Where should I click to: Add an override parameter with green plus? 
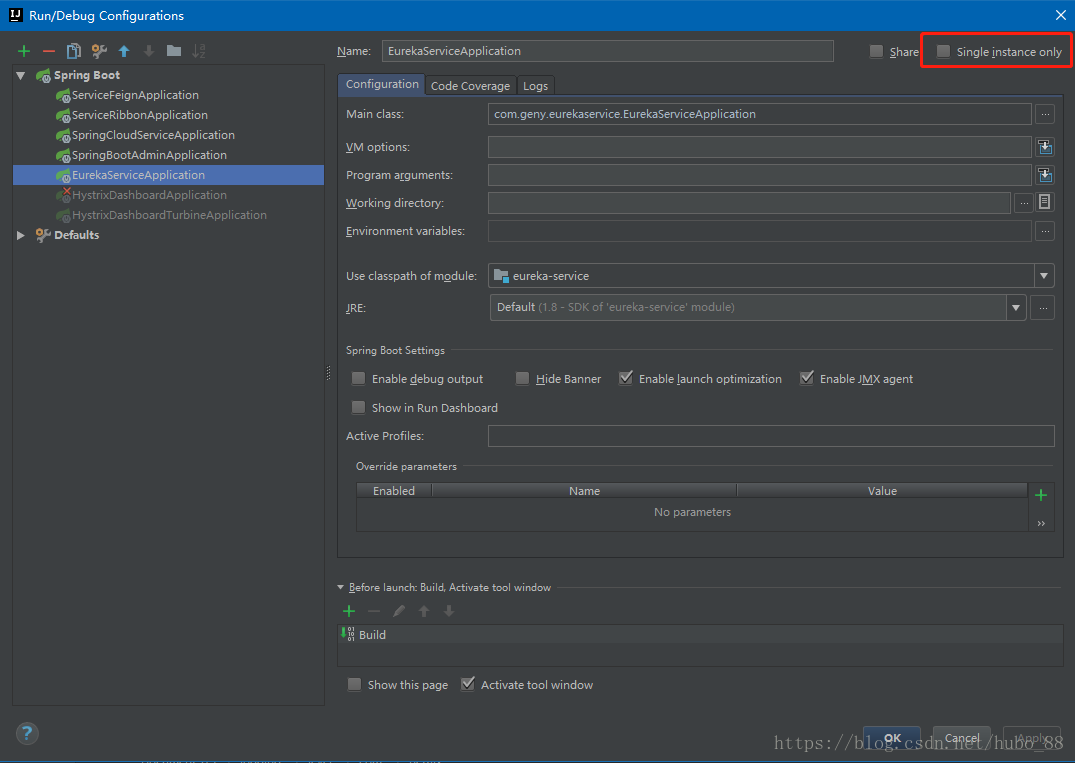tap(1041, 495)
